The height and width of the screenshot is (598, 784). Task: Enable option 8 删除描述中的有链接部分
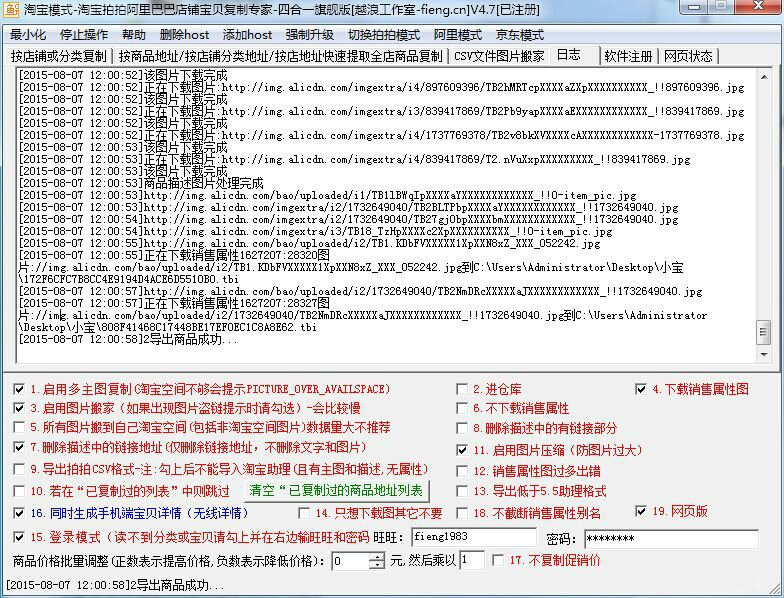[462, 428]
